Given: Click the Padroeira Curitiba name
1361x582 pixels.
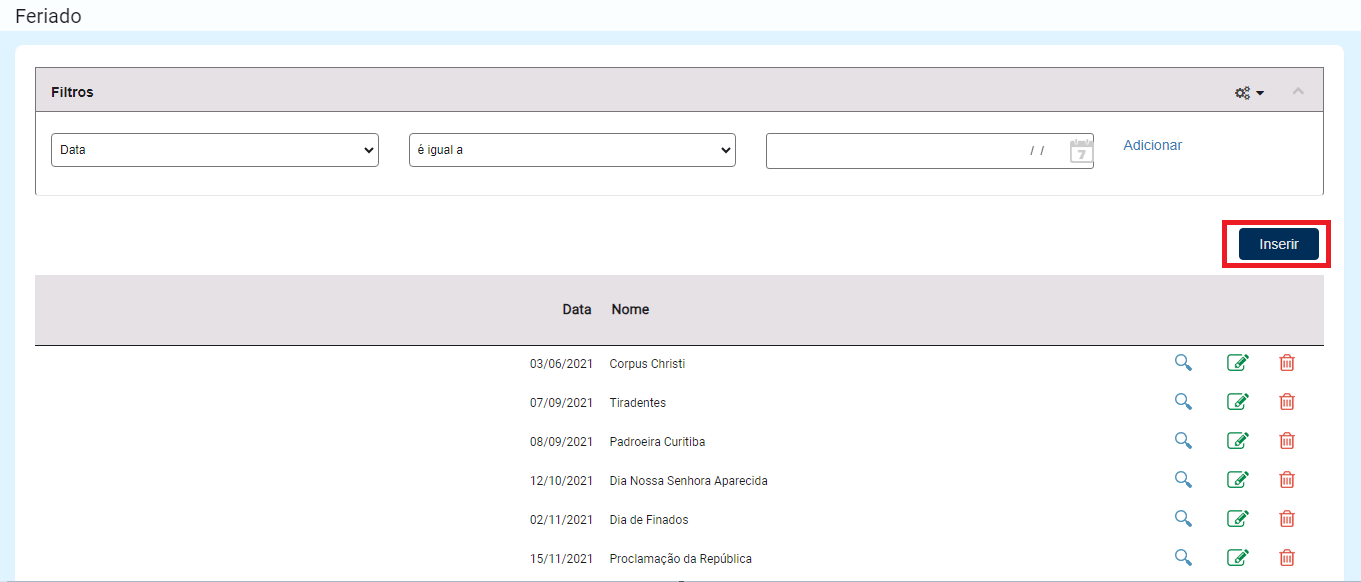Looking at the screenshot, I should tap(658, 442).
